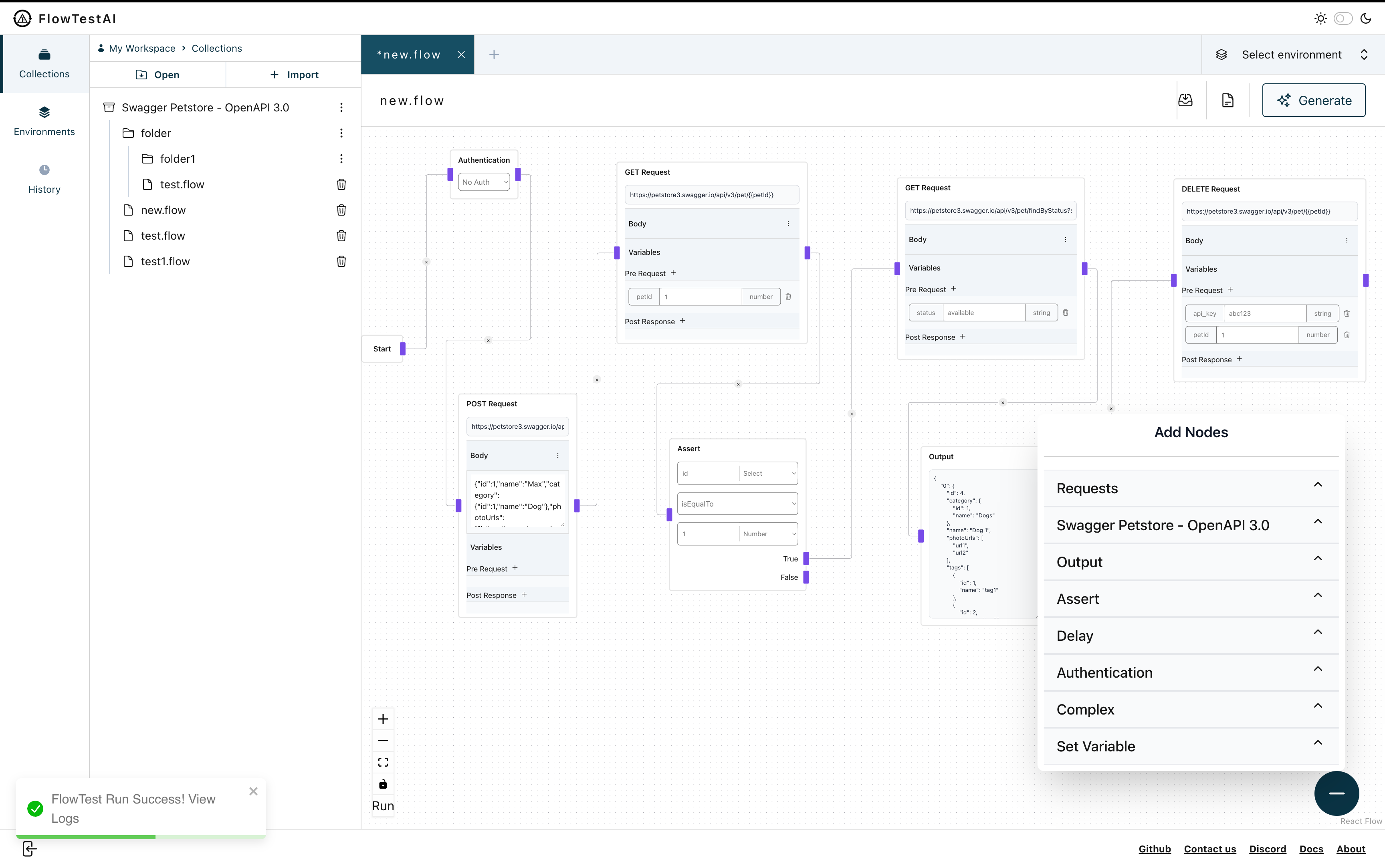The height and width of the screenshot is (868, 1385).
Task: Zoom in on the flow canvas
Action: [383, 719]
